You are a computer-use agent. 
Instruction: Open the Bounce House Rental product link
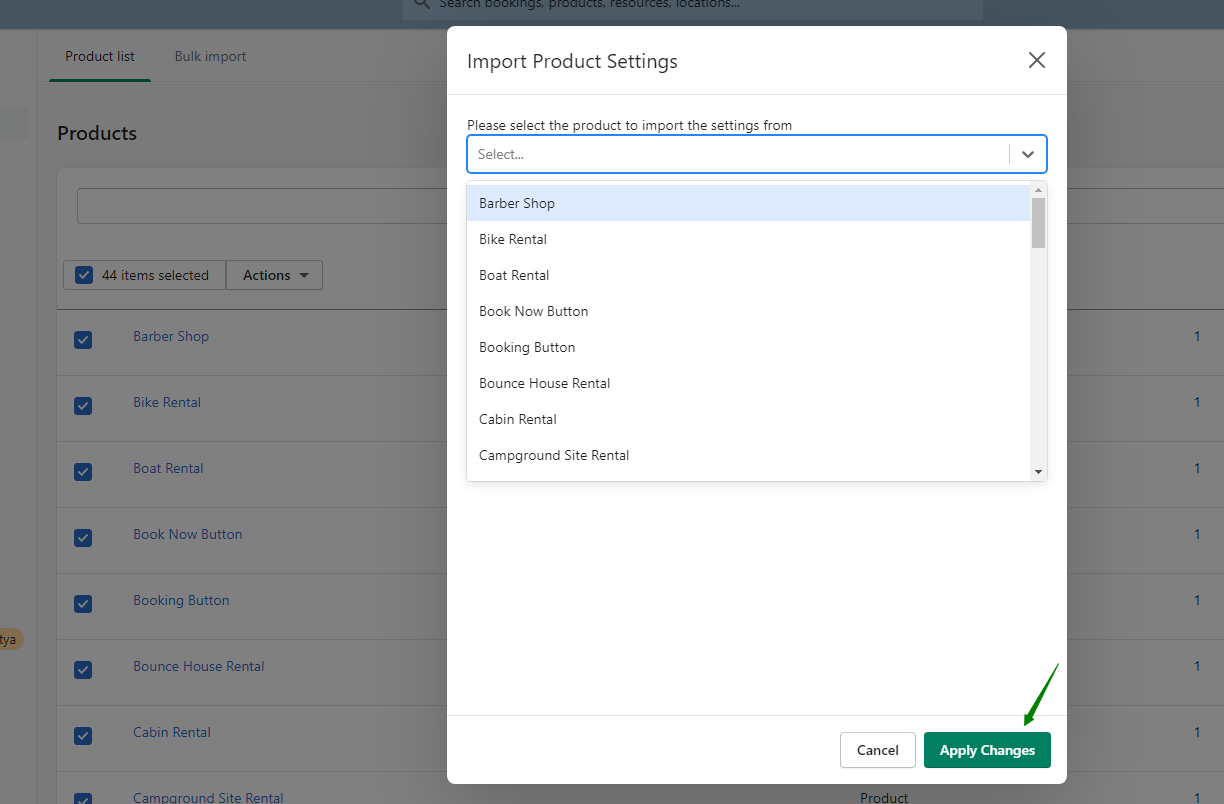[x=199, y=666]
